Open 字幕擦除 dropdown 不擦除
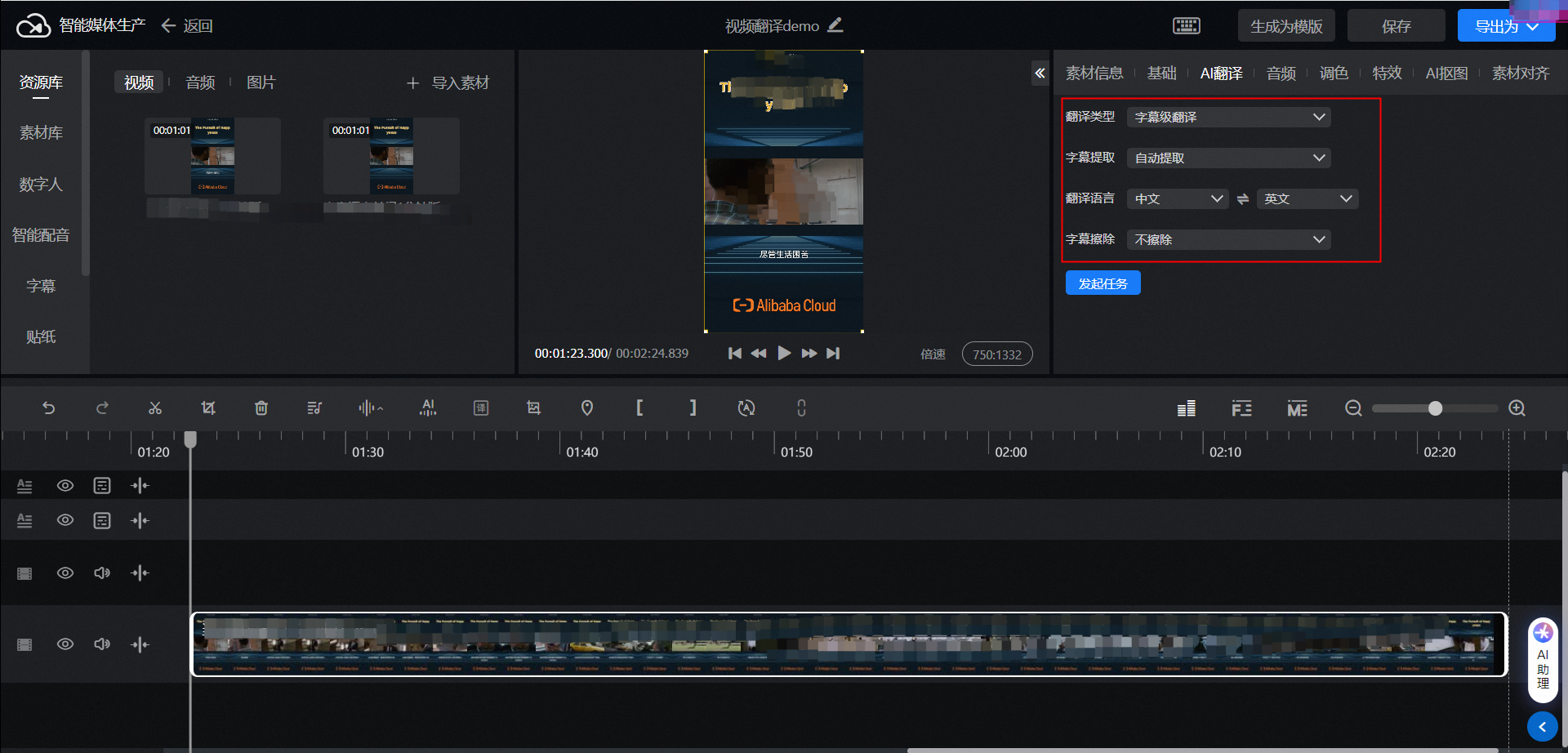The width and height of the screenshot is (1568, 753). pyautogui.click(x=1228, y=239)
